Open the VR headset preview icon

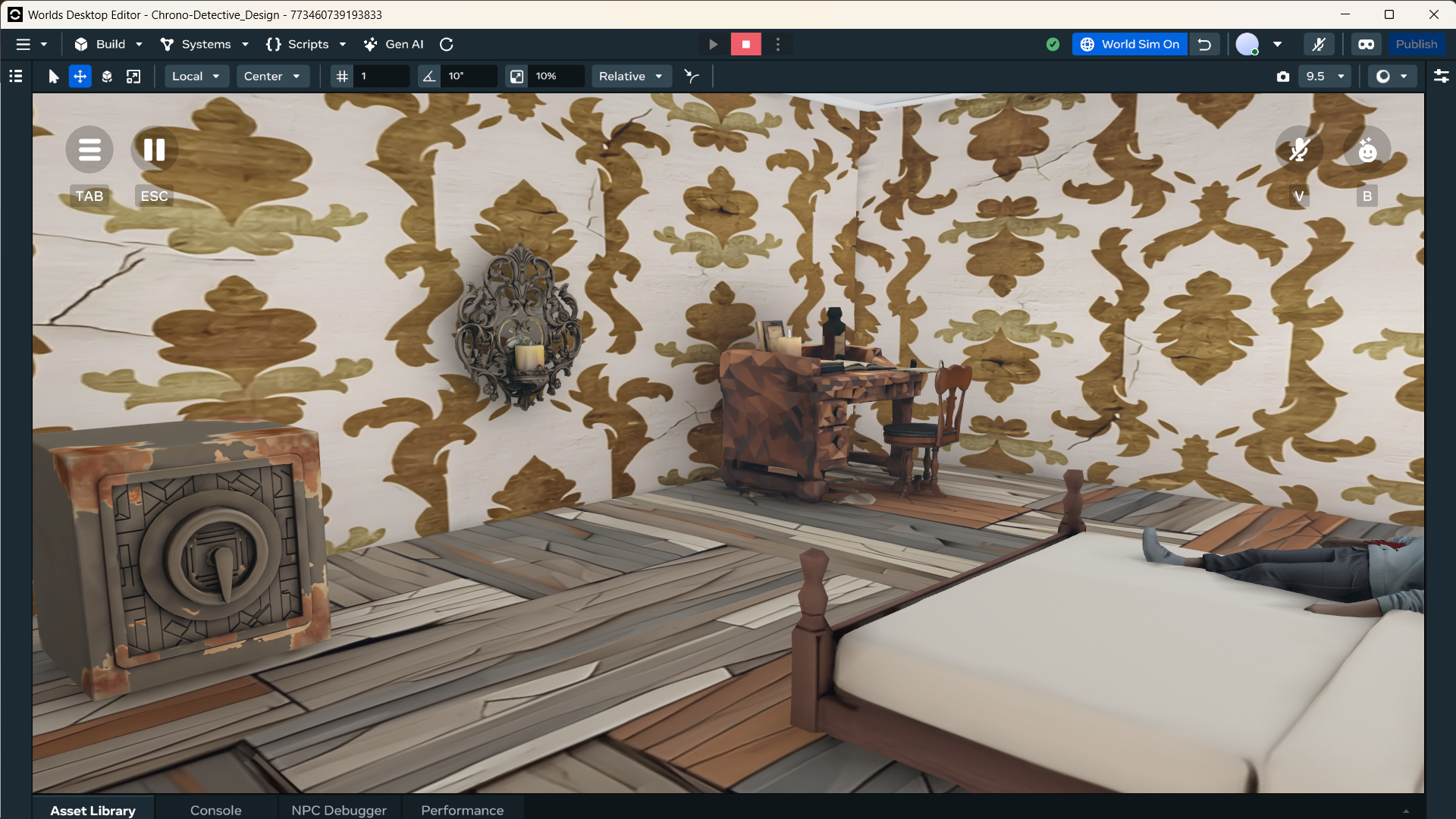[x=1366, y=45]
